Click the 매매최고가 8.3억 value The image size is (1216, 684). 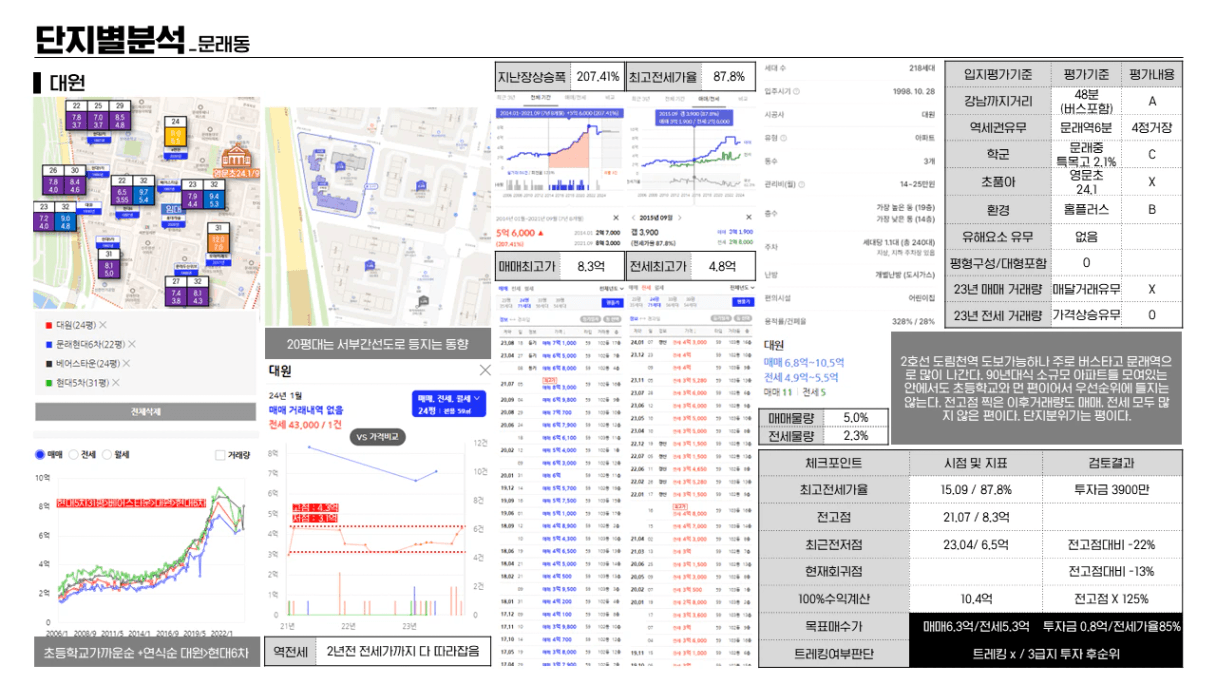591,266
